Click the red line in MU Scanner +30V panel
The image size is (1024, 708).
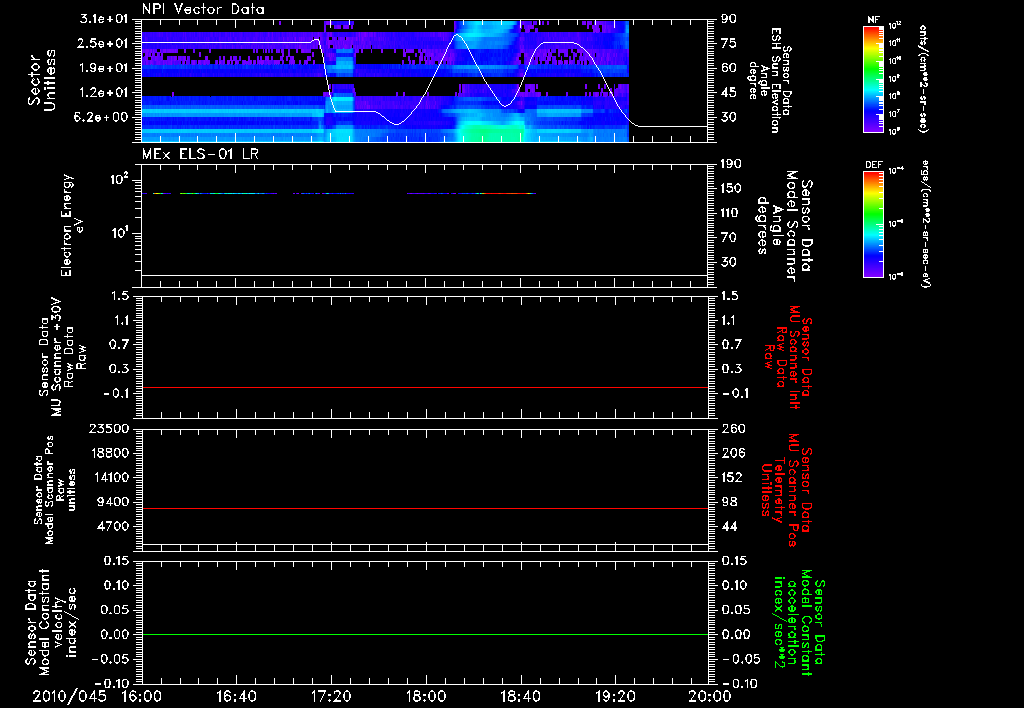(425, 387)
